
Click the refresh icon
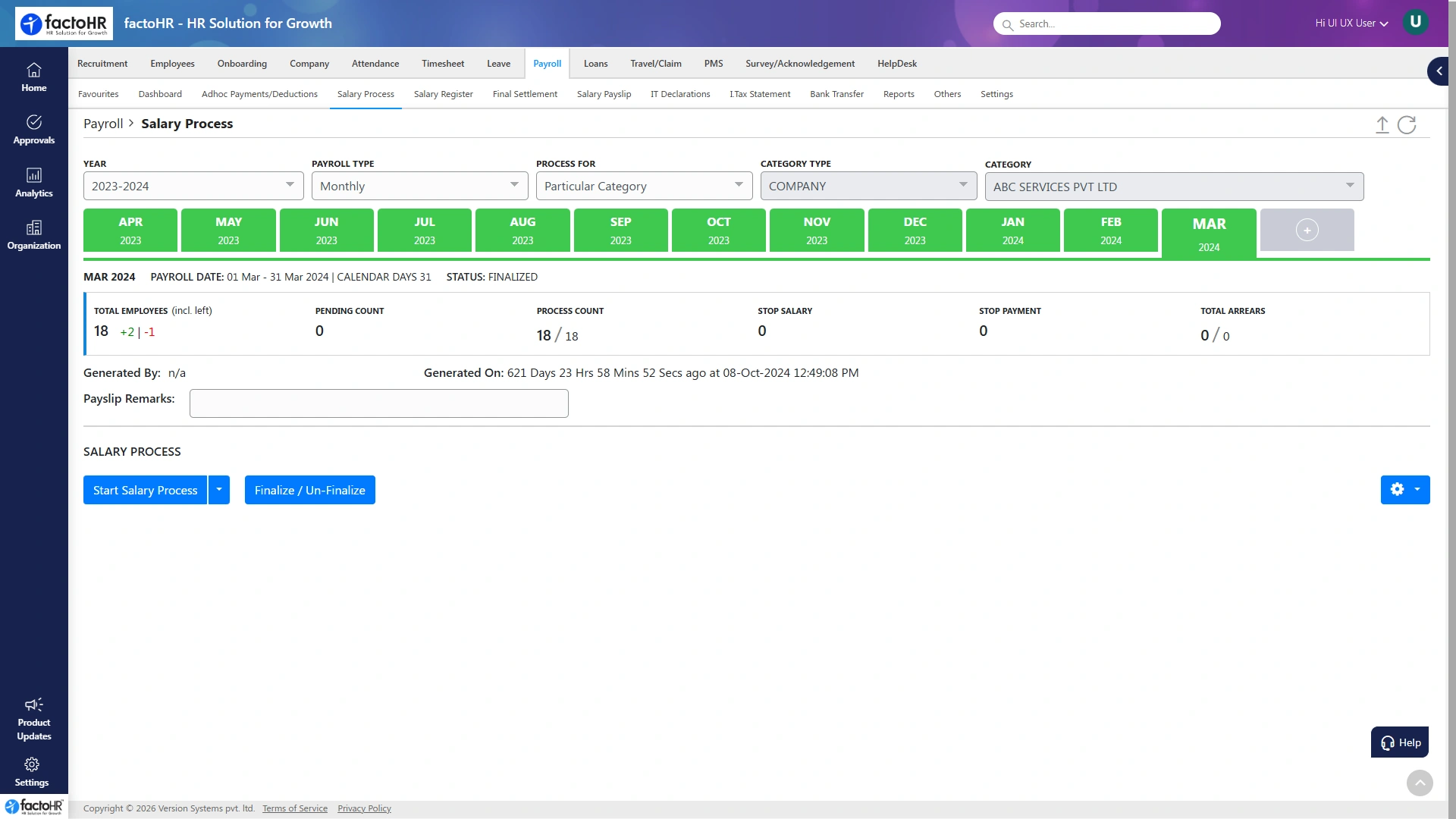[1407, 125]
